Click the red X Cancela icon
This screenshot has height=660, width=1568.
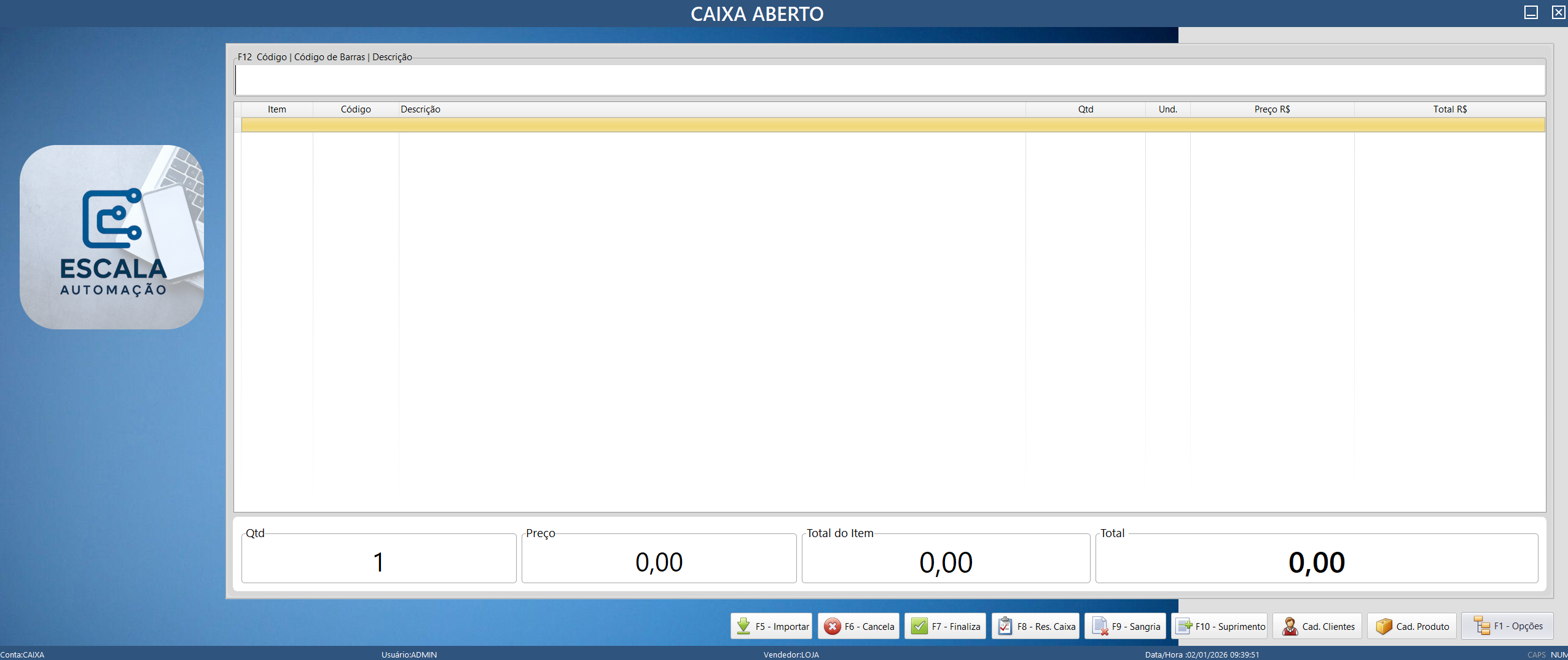click(x=832, y=626)
